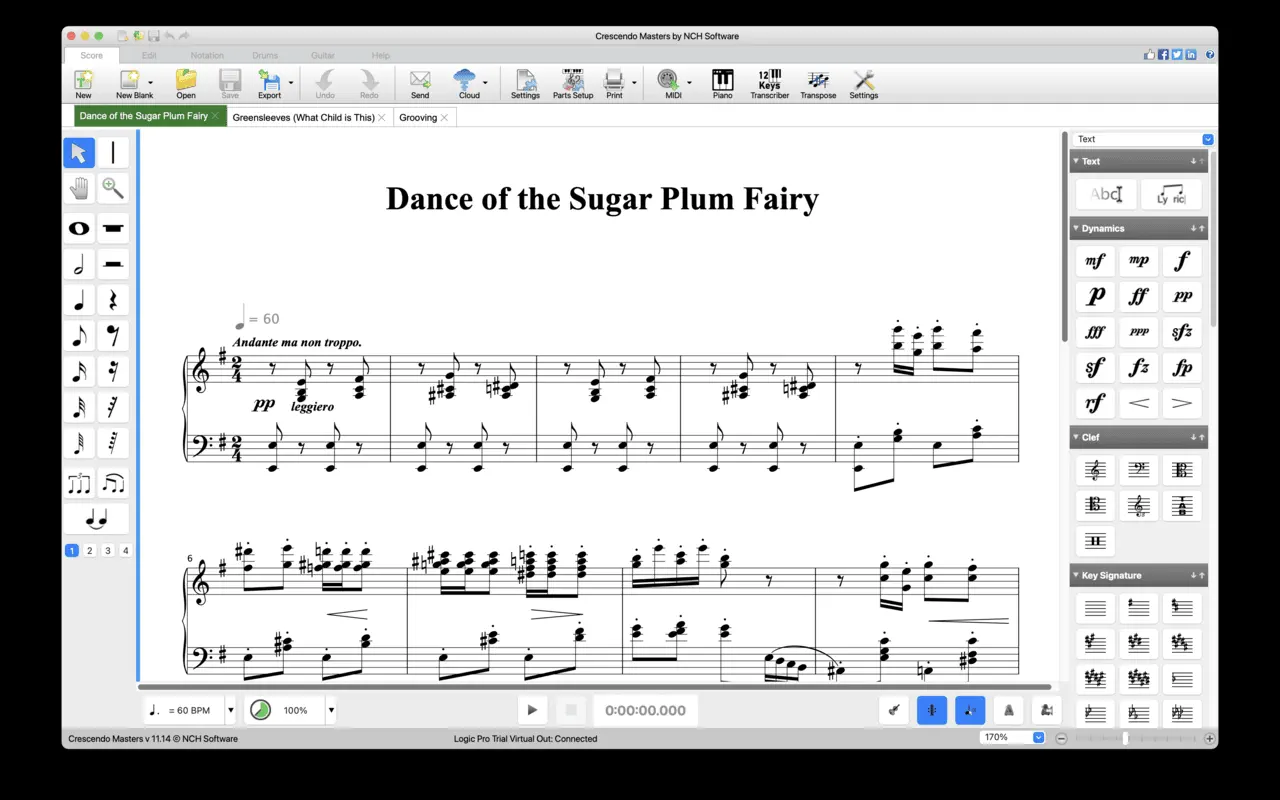Open the Keys Transcriber tool

pos(769,84)
